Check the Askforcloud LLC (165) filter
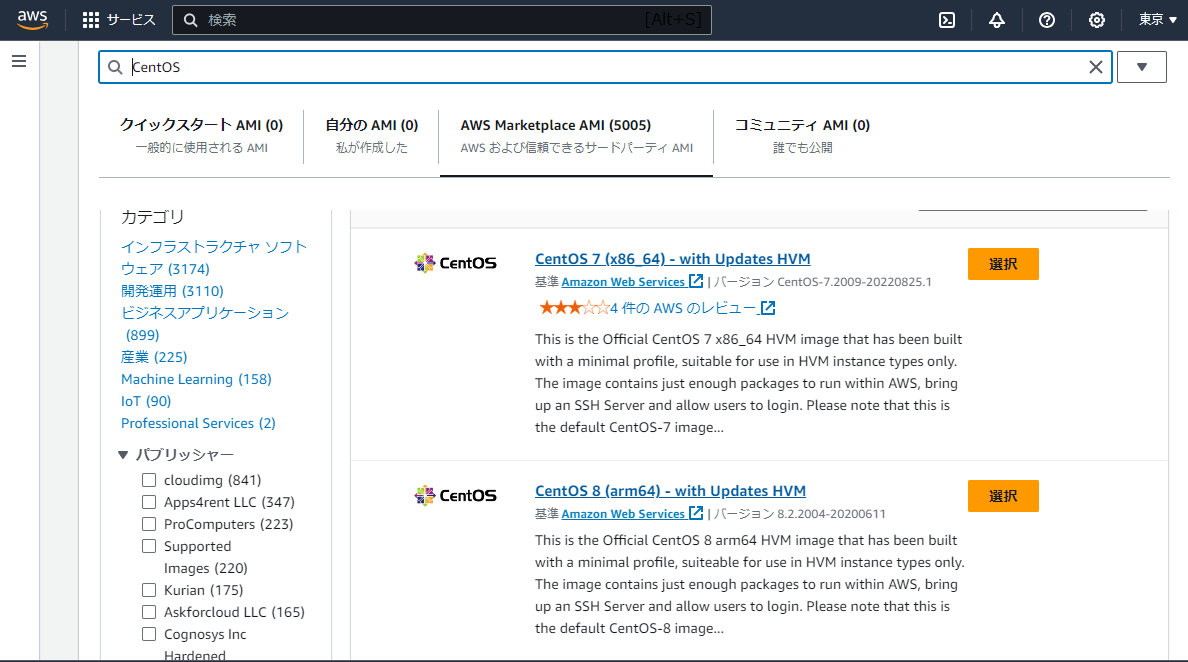This screenshot has width=1188, height=662. pyautogui.click(x=149, y=612)
